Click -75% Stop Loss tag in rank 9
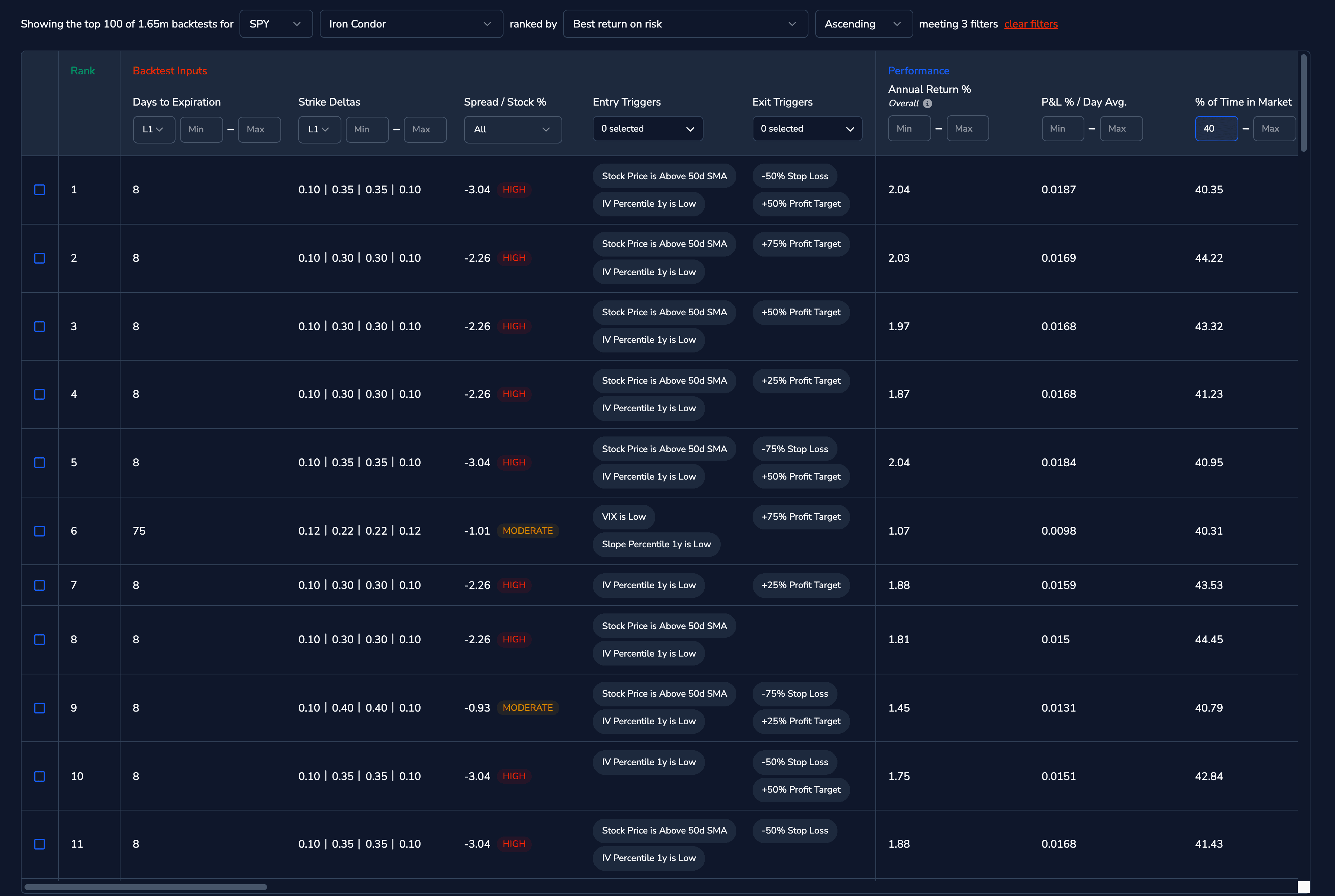 (x=794, y=694)
